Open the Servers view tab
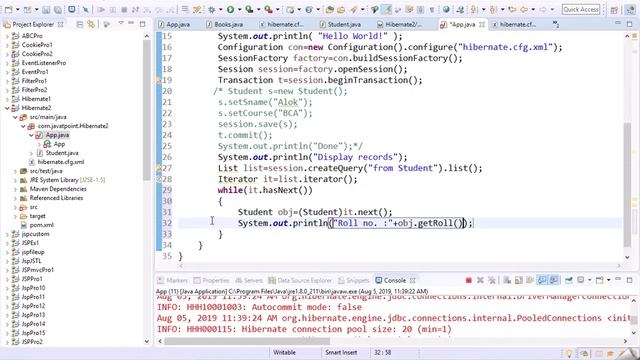This screenshot has height=360, width=640. [249, 280]
